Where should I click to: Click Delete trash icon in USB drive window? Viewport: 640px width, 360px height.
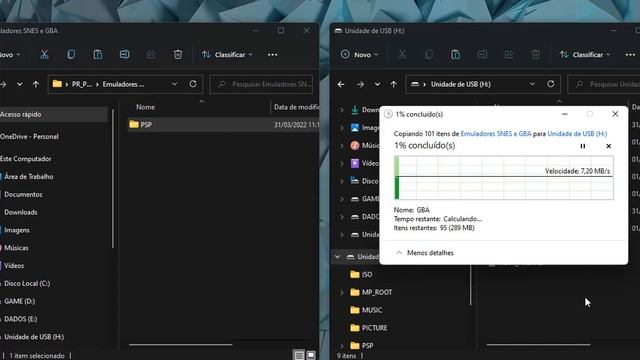(536, 55)
